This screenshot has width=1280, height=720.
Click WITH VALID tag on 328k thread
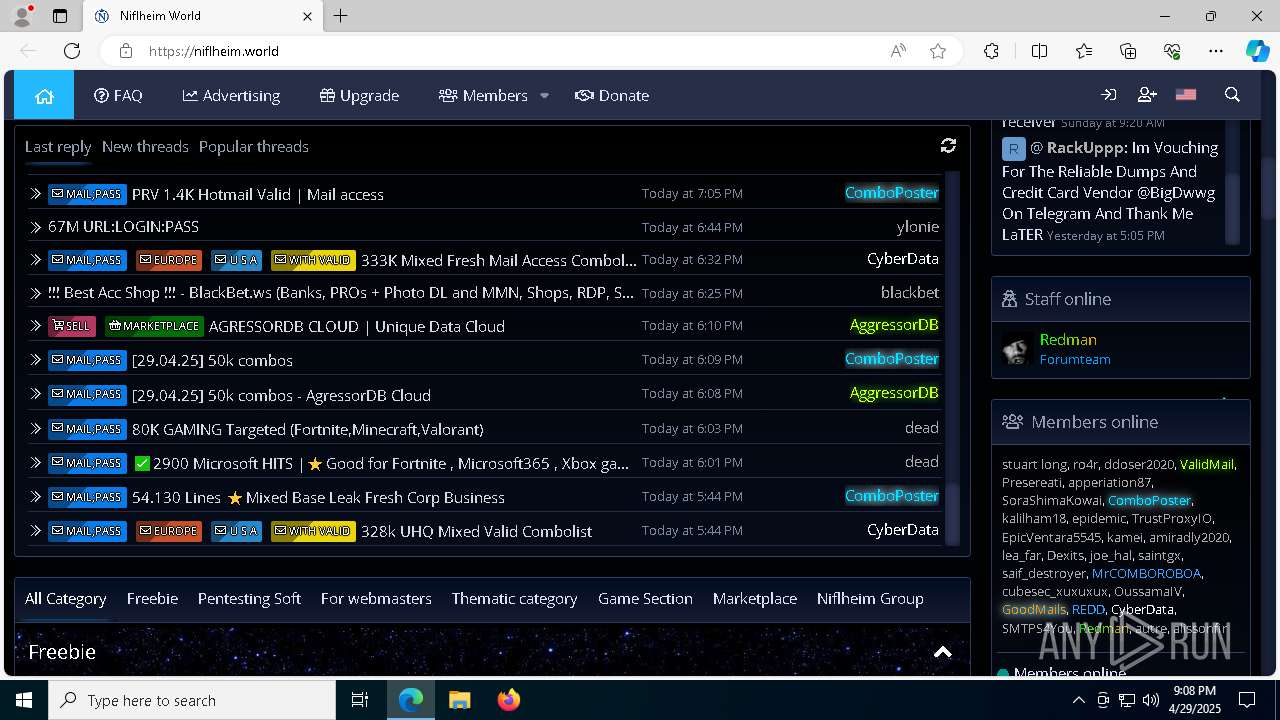pos(313,531)
